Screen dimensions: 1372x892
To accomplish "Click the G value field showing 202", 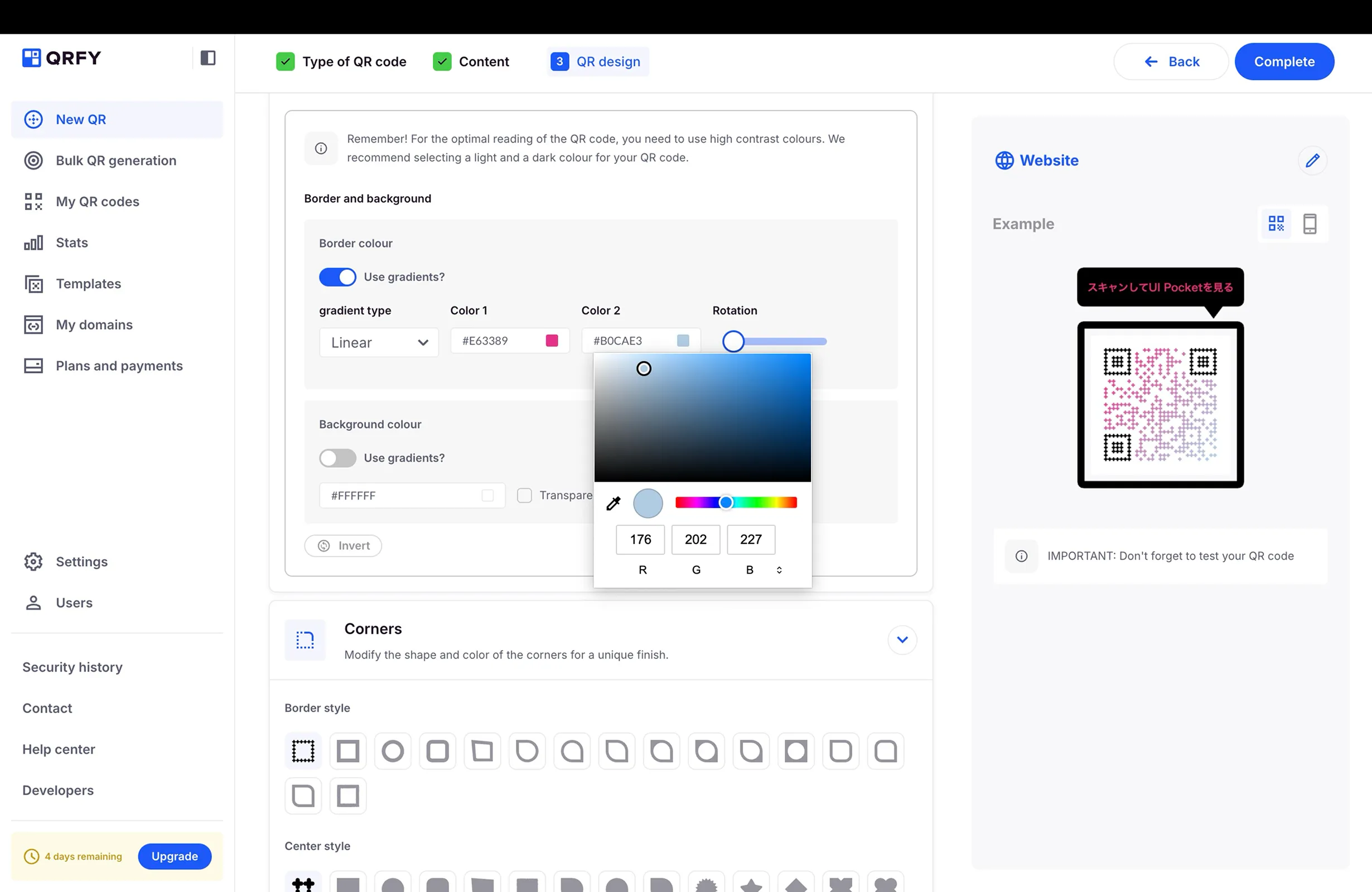I will [x=696, y=539].
